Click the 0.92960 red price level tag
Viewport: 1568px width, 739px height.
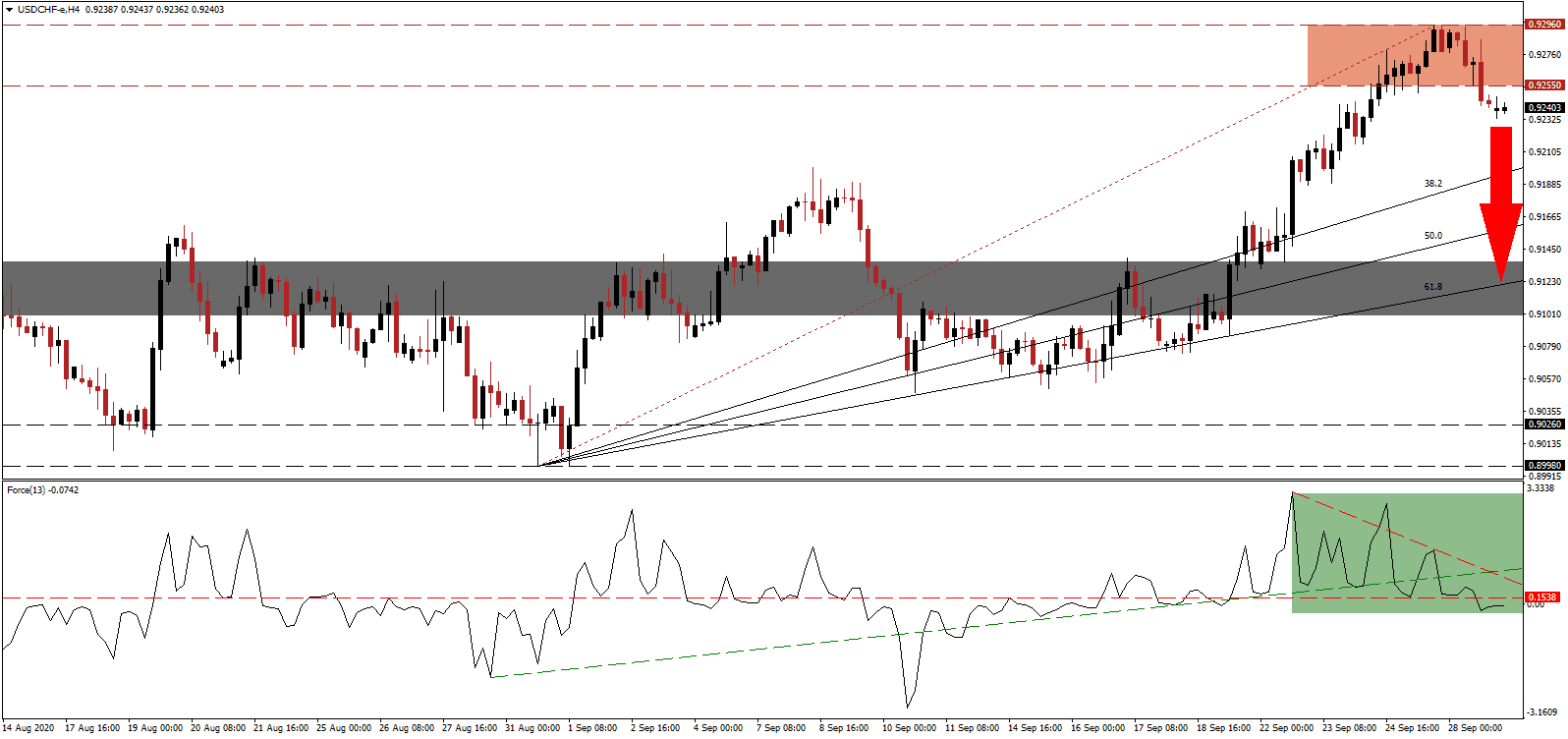1543,24
